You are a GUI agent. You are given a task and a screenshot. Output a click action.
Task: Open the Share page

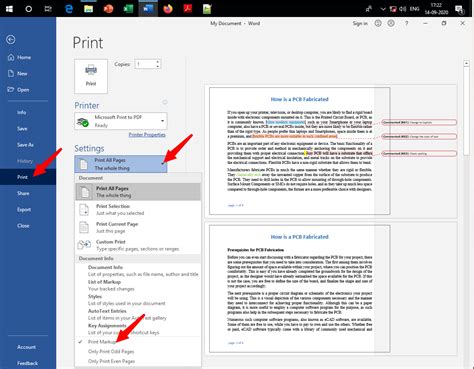click(23, 193)
